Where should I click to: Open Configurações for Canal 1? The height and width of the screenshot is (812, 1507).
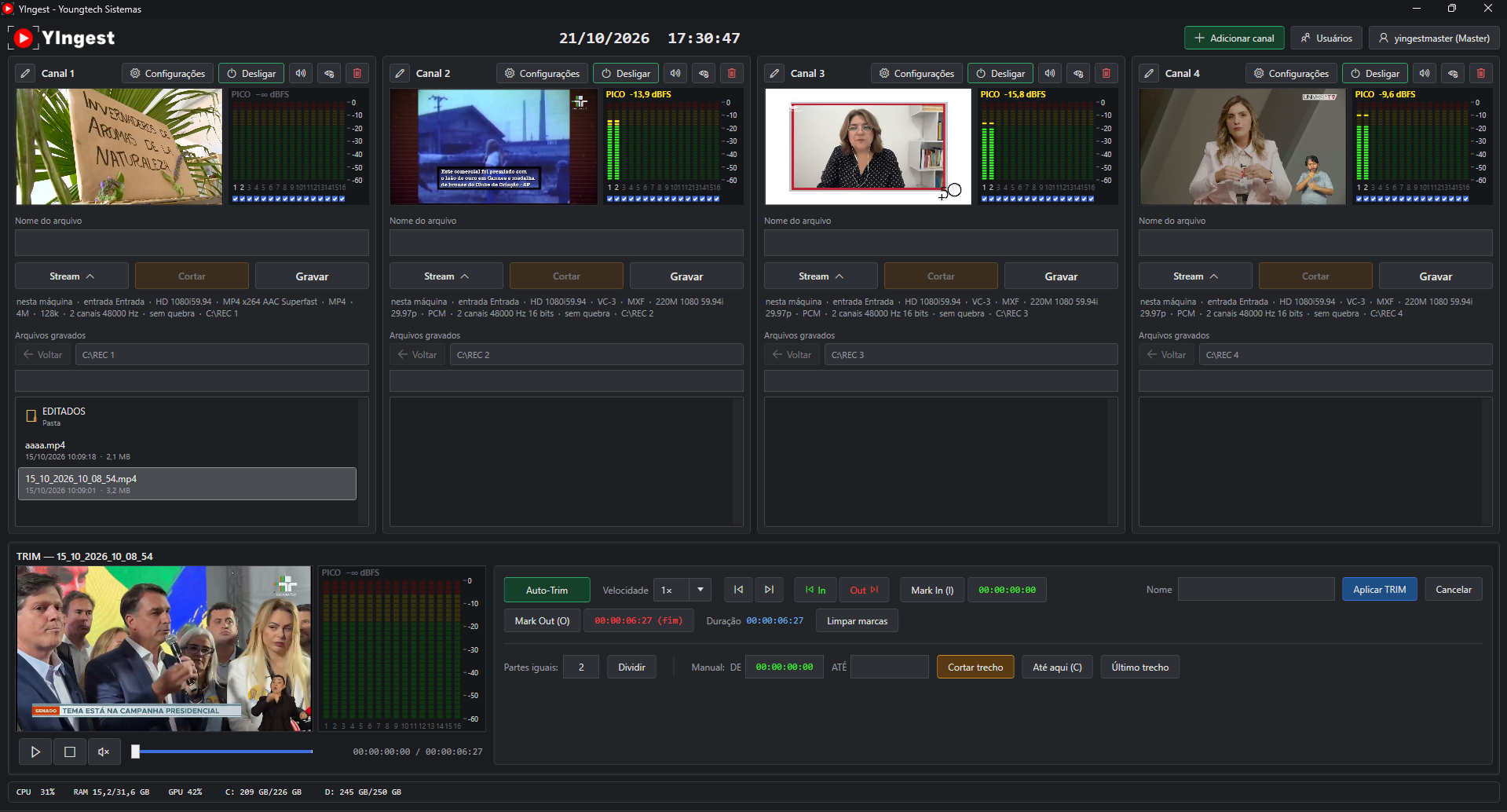167,73
